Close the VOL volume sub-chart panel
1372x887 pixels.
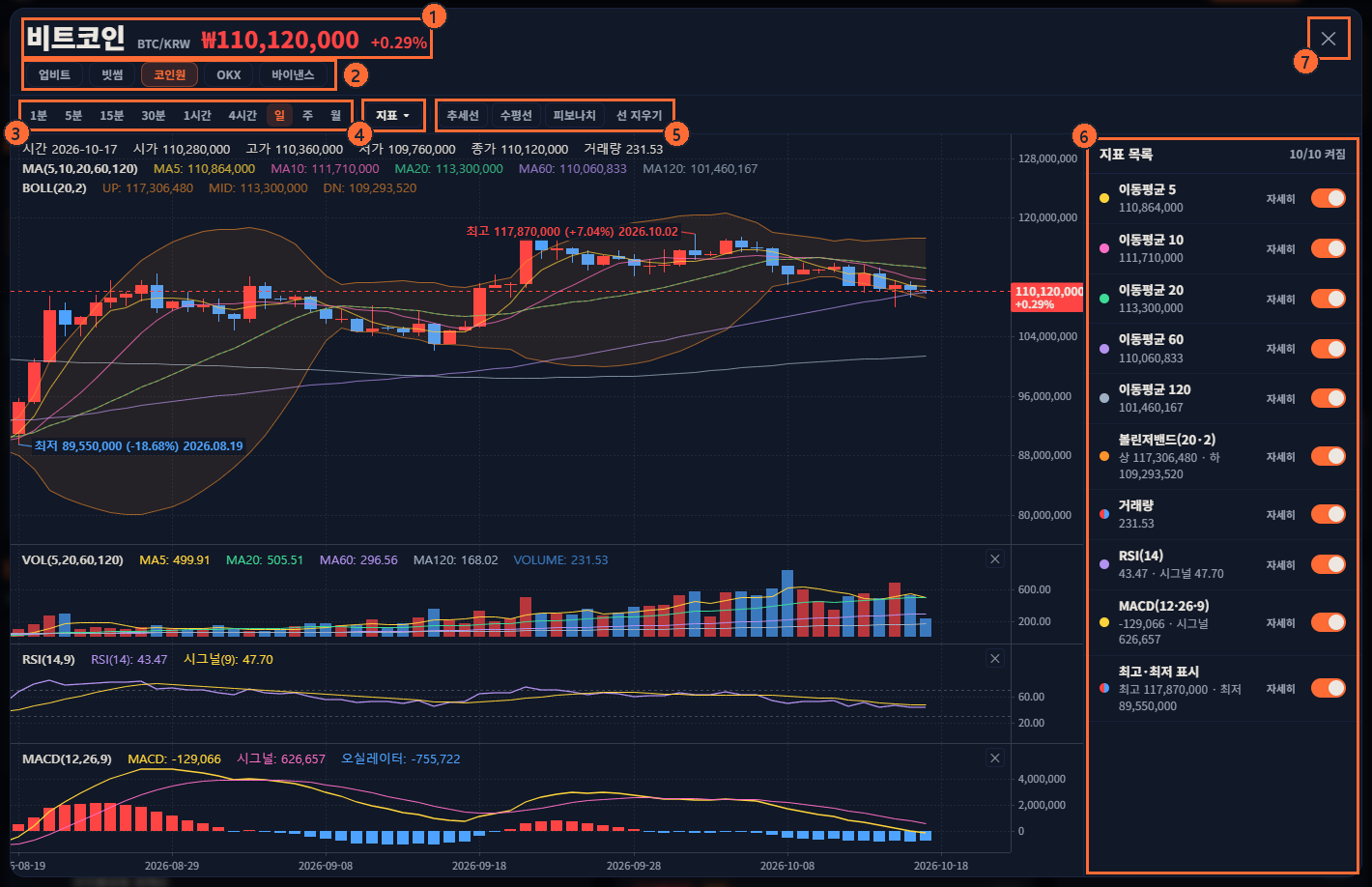(995, 558)
